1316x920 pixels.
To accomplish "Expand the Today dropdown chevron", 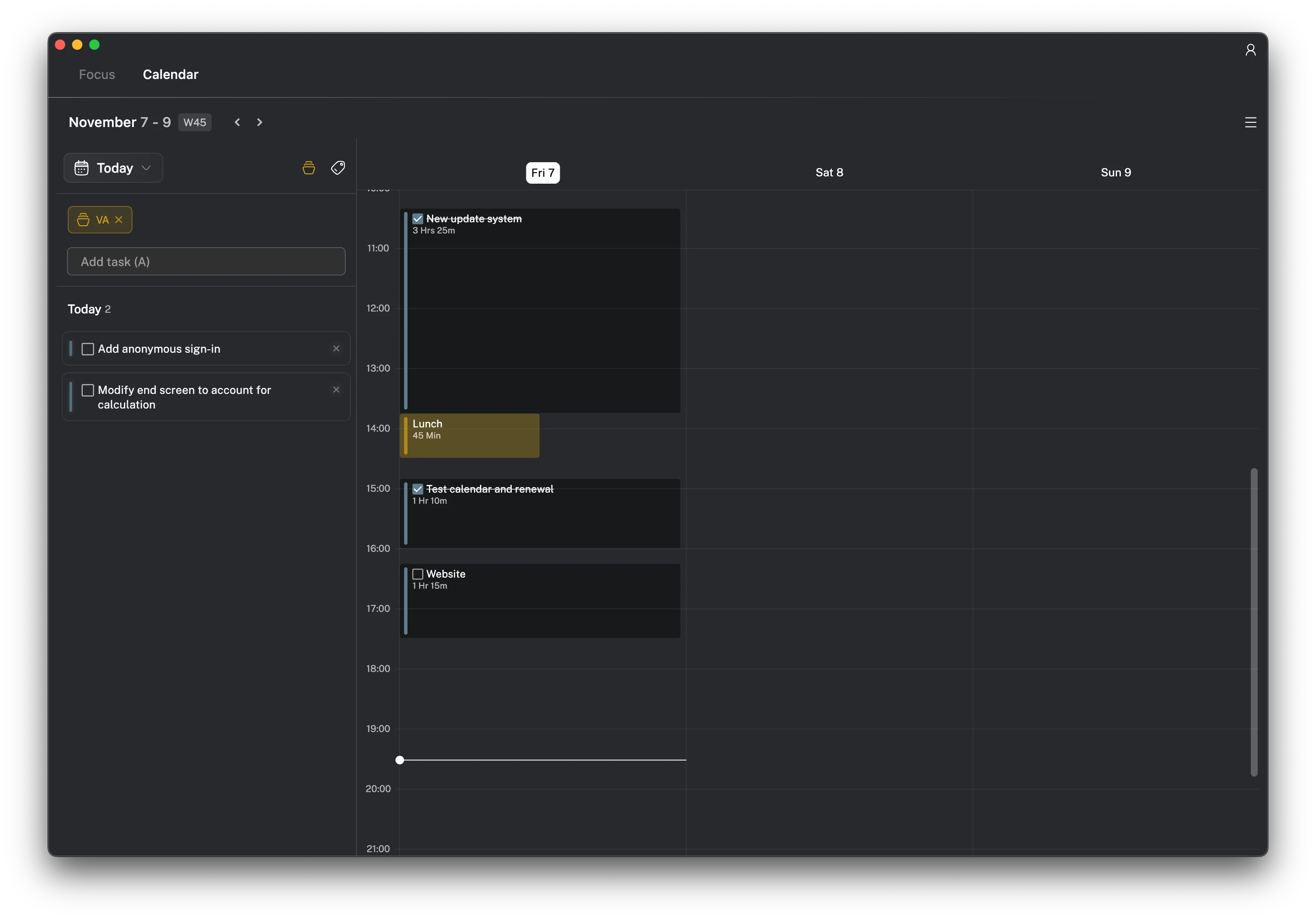I will (x=146, y=168).
